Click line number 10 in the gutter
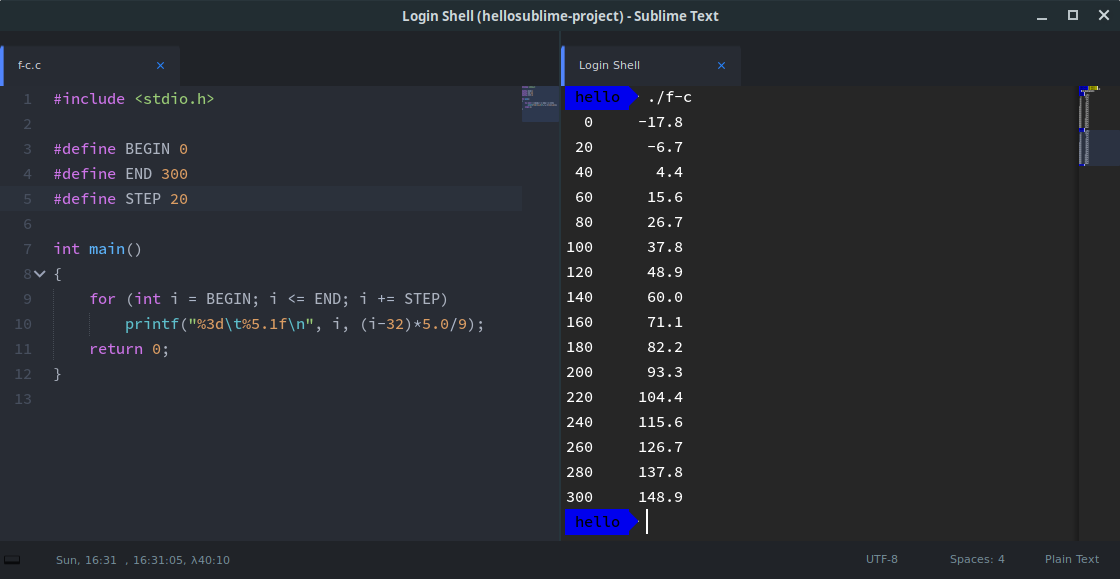 (23, 323)
